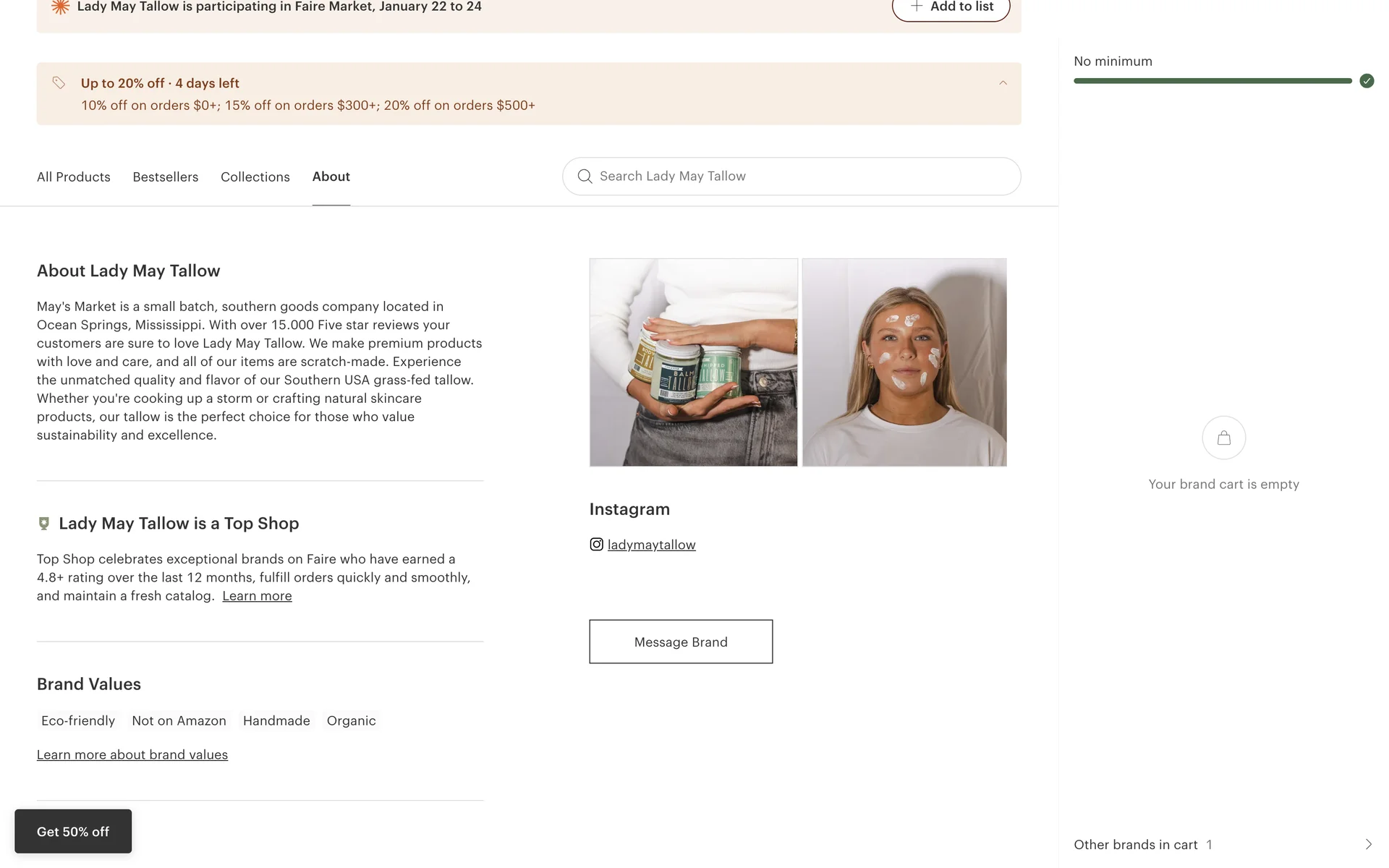Open the All Products tab

tap(74, 177)
